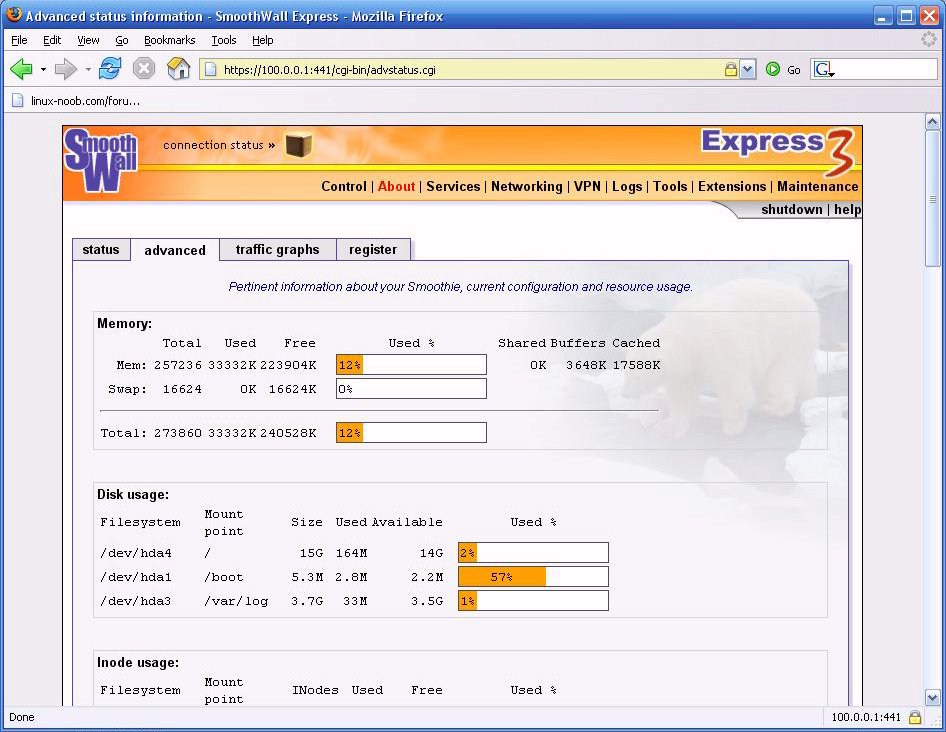The image size is (946, 732).
Task: Select the advanced tab
Action: click(175, 250)
